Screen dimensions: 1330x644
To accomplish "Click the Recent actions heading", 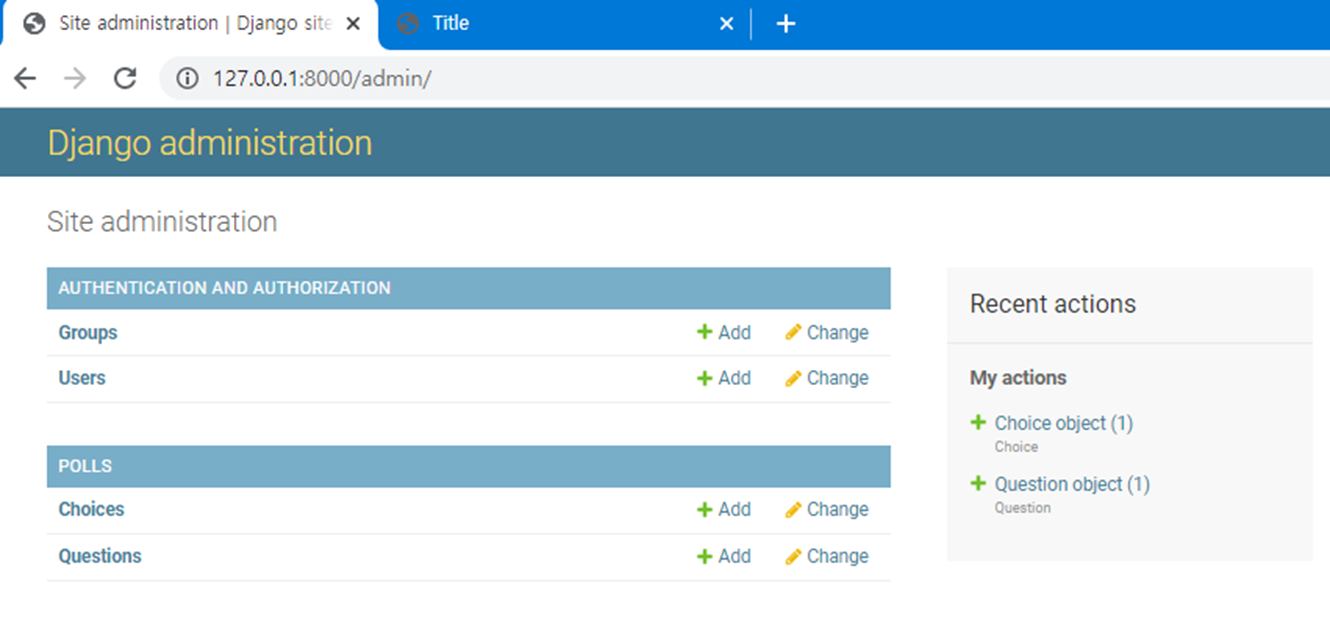I will click(1053, 304).
